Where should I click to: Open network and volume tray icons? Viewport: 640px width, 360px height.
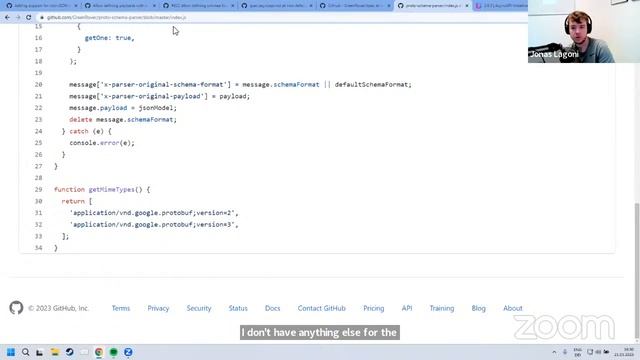598,352
